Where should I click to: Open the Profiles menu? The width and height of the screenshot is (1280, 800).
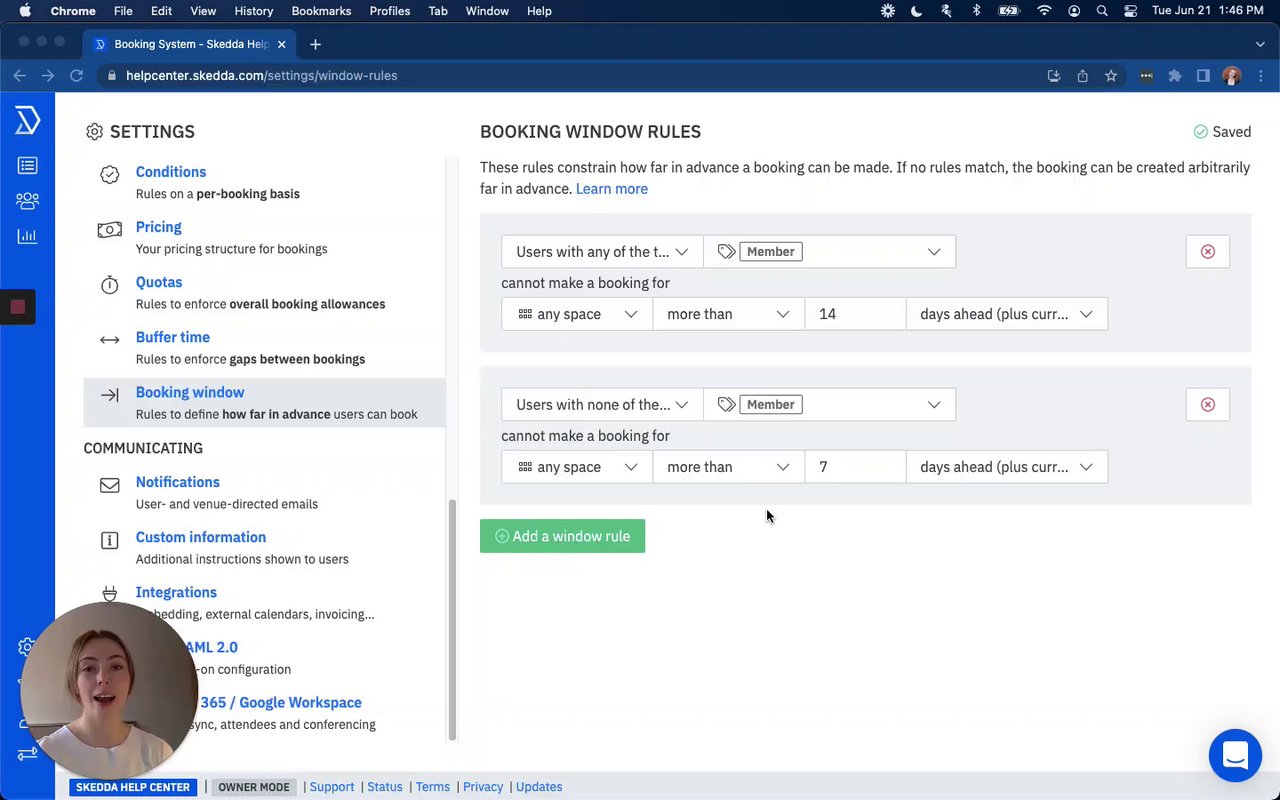(390, 11)
